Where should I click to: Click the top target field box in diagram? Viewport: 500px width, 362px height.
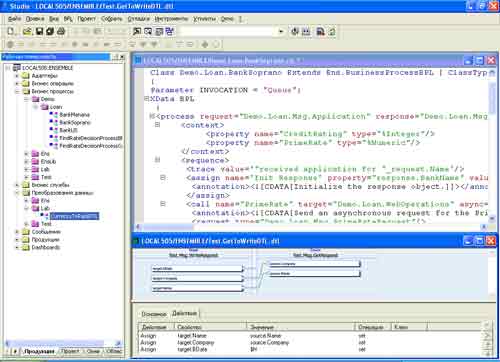197,268
